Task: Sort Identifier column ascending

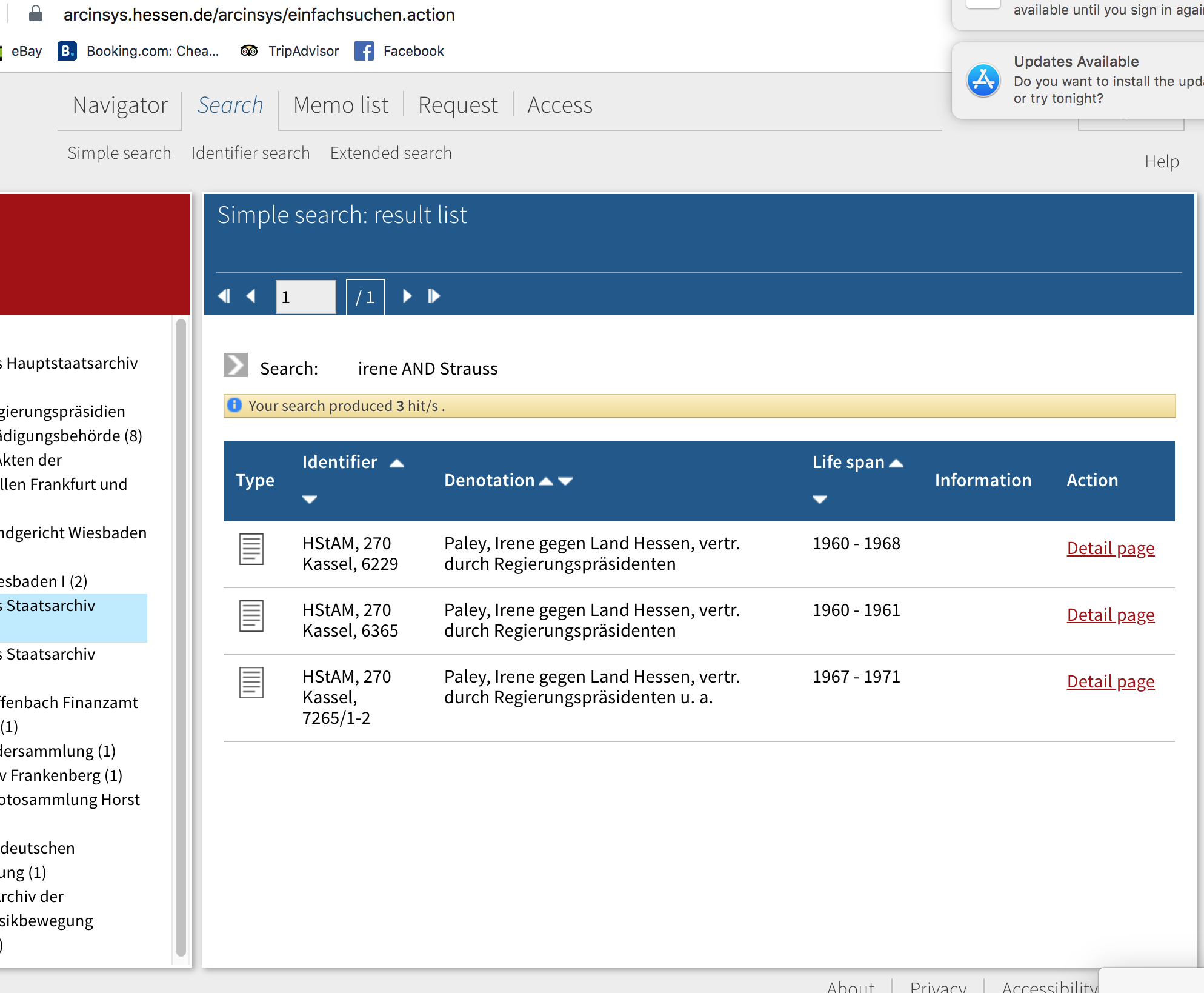Action: point(397,463)
